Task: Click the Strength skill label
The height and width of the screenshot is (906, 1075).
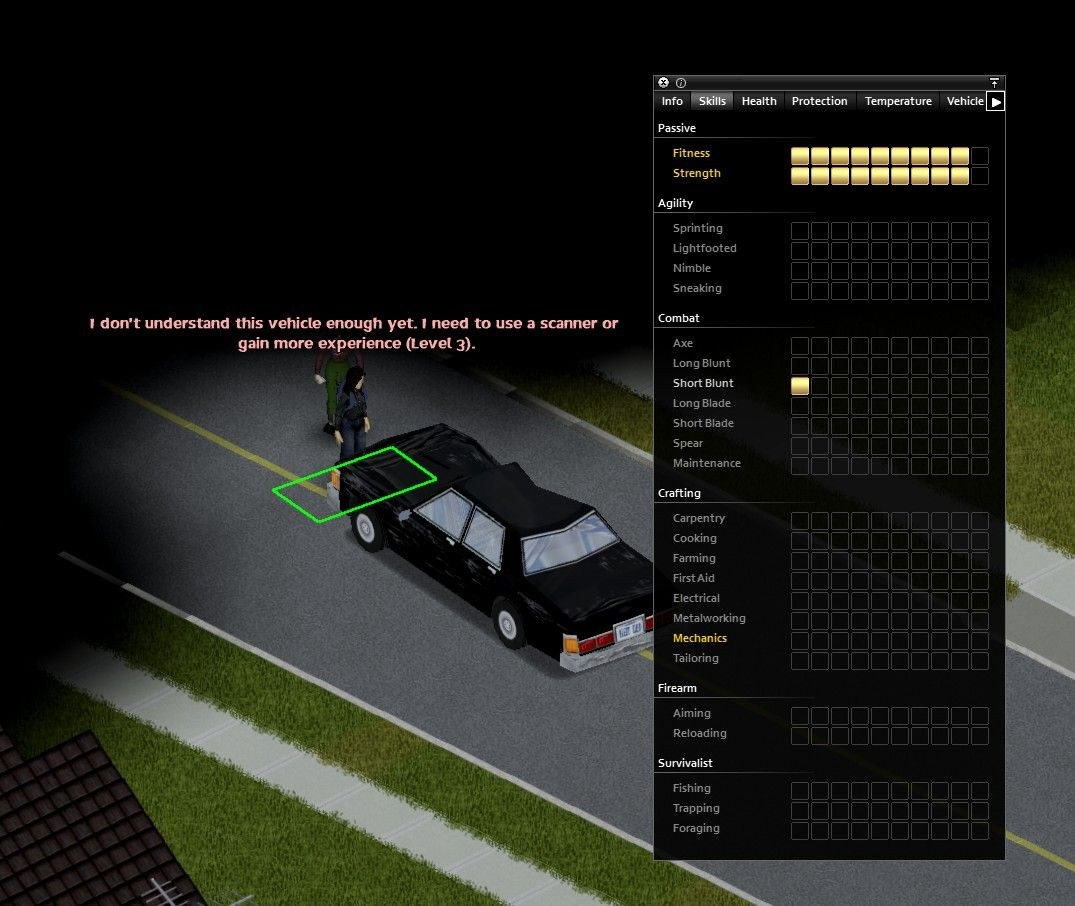Action: (x=697, y=173)
